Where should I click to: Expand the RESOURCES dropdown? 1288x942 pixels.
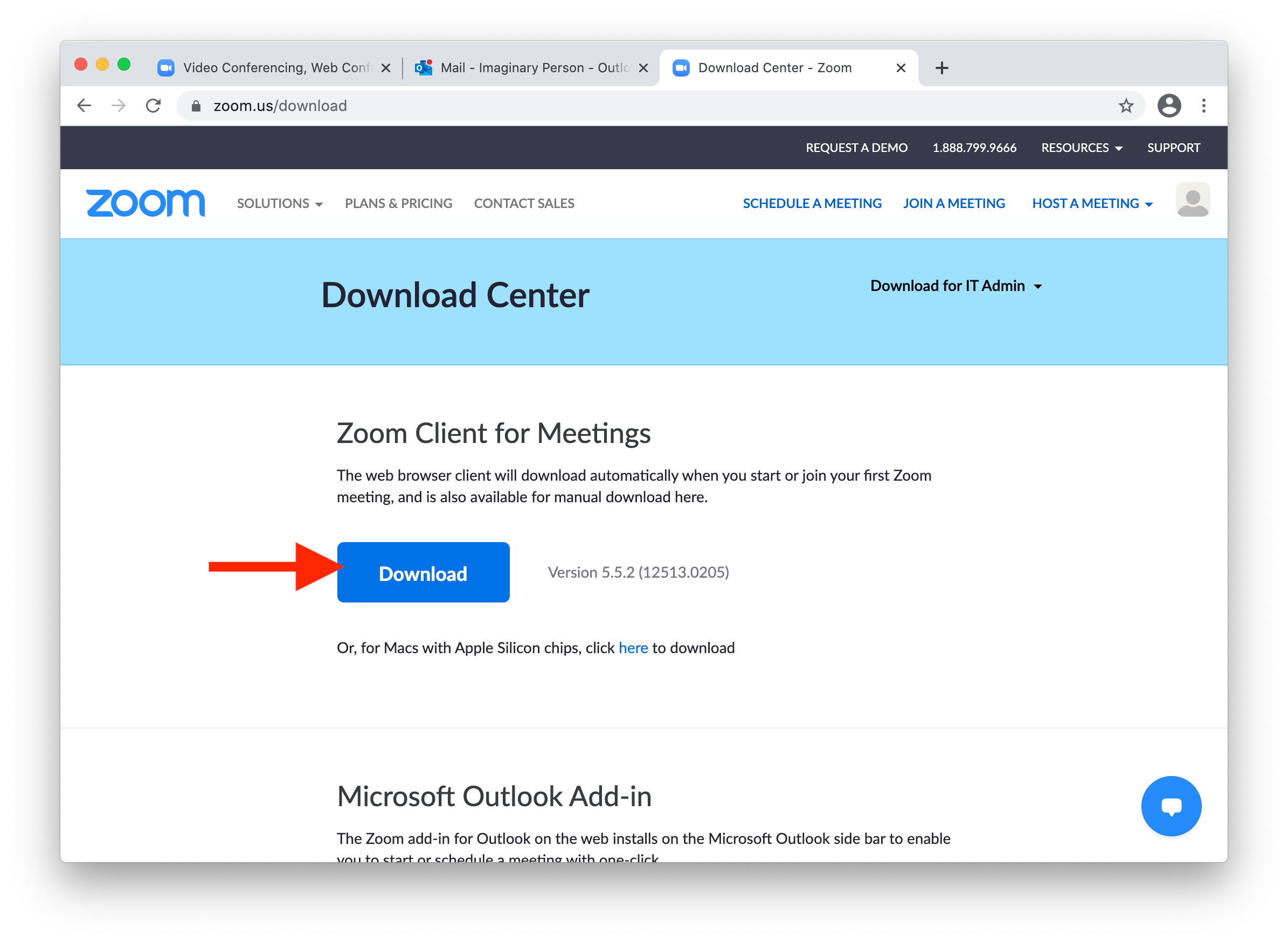1081,148
